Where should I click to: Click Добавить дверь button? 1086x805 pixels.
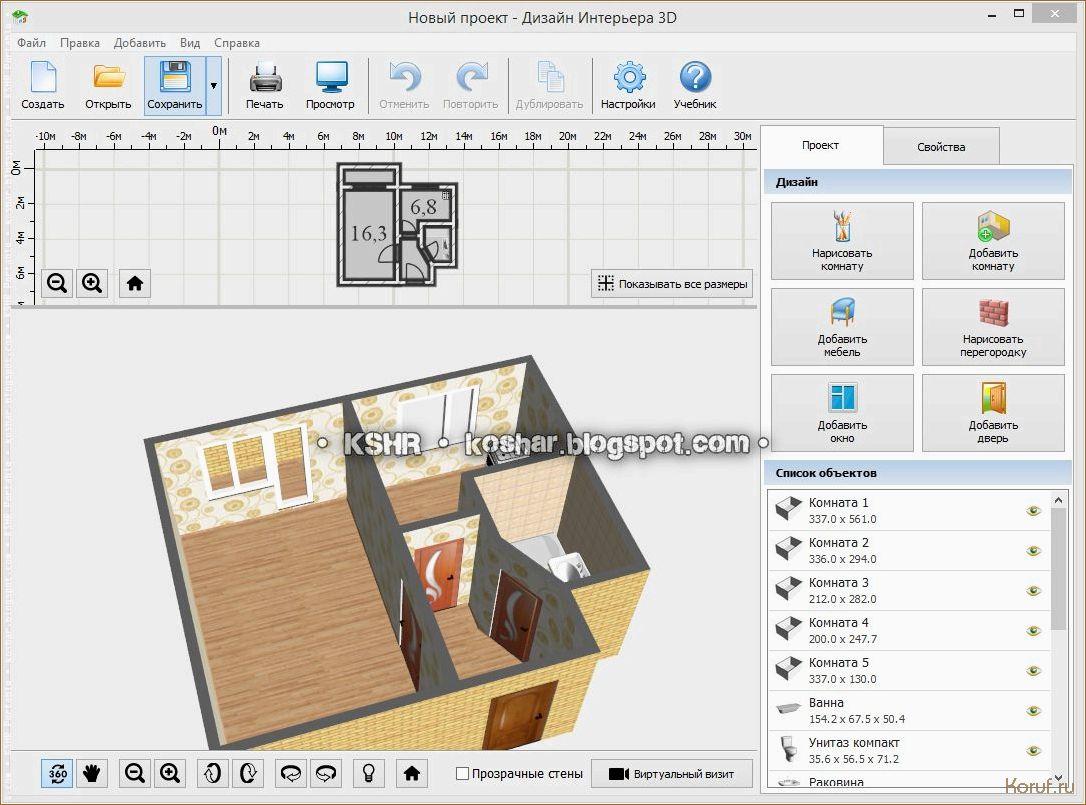[x=993, y=413]
